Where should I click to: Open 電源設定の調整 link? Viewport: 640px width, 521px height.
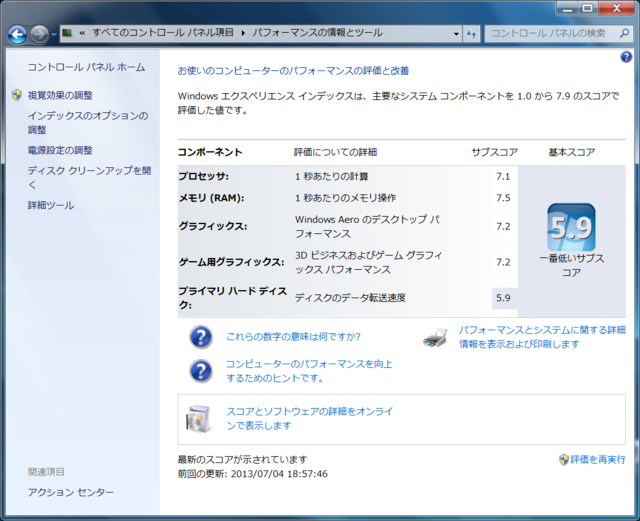coord(60,150)
